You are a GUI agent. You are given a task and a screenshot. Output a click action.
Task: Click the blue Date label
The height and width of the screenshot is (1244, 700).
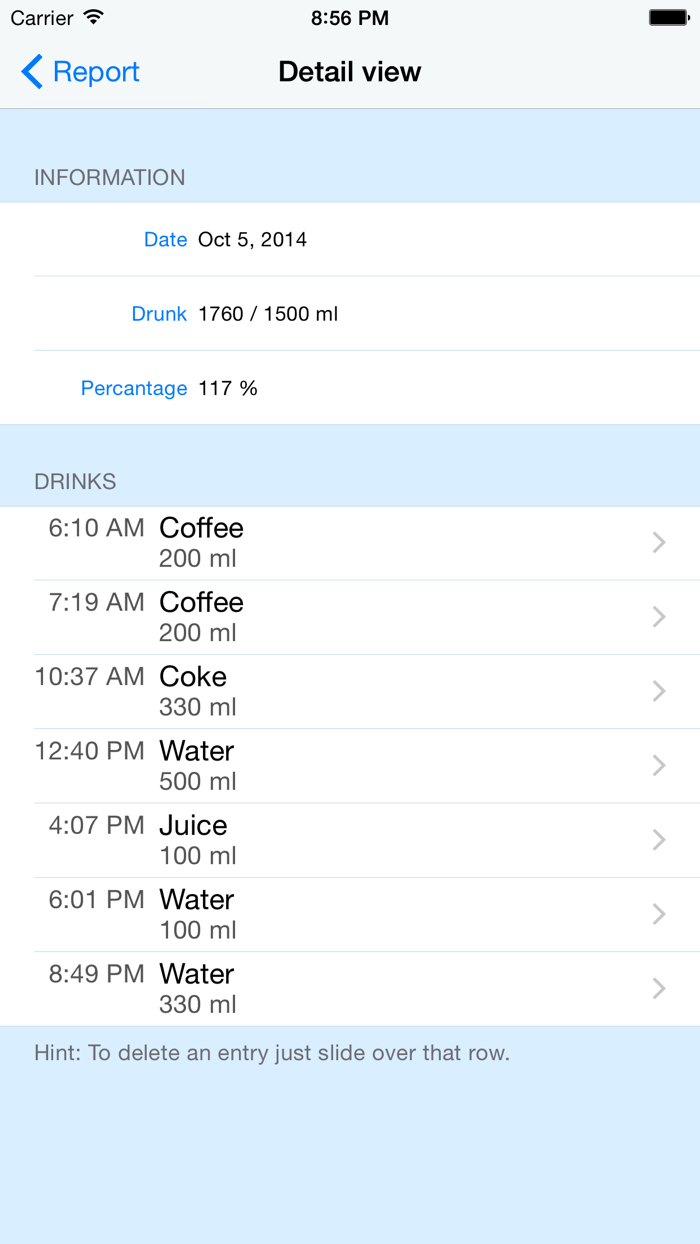166,239
